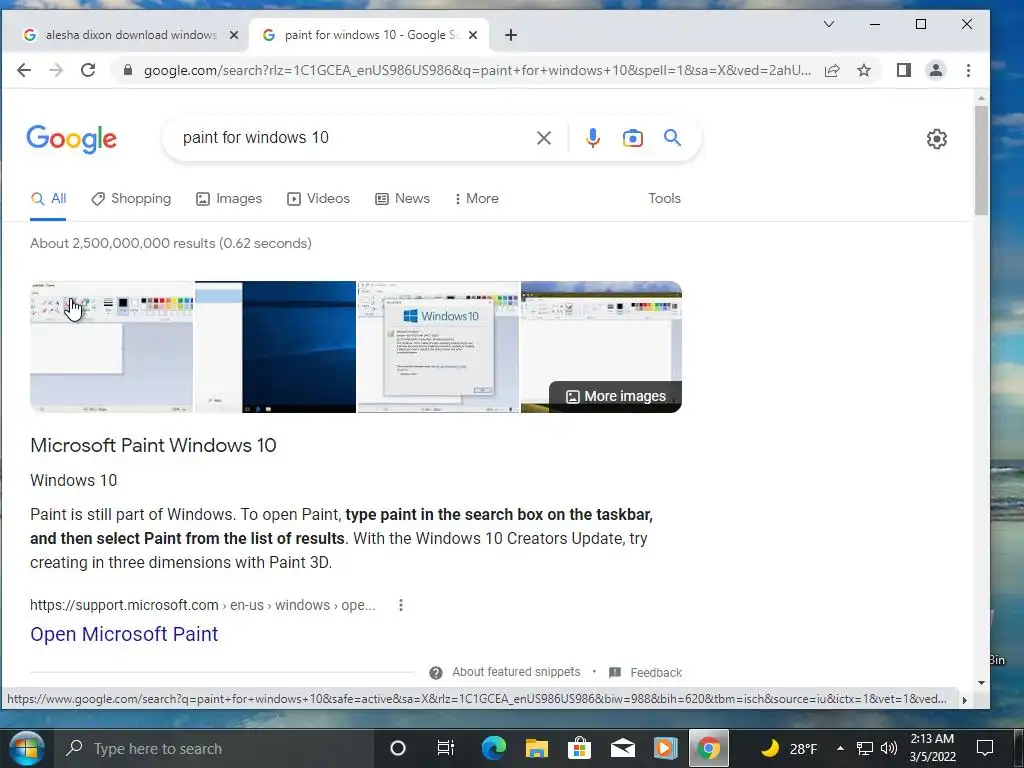
Task: Open the Windows Start menu
Action: [x=26, y=748]
